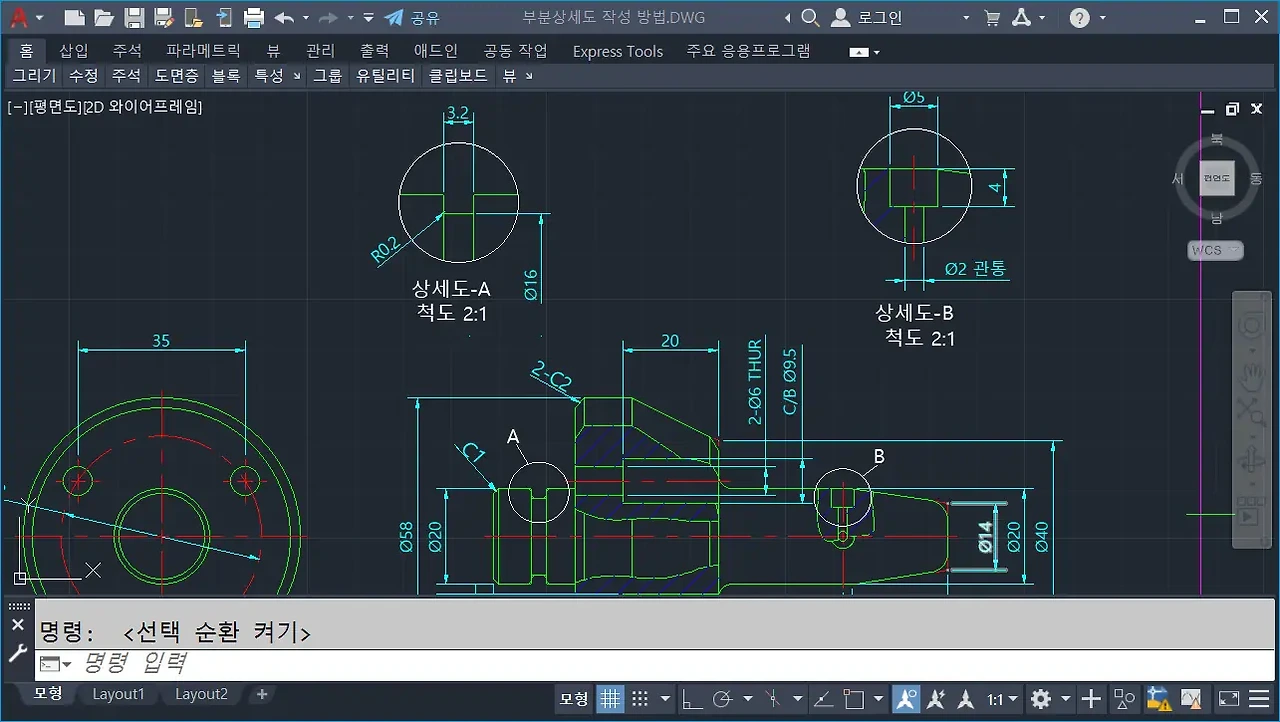The width and height of the screenshot is (1280, 722).
Task: Click the 공유 share button
Action: [412, 17]
